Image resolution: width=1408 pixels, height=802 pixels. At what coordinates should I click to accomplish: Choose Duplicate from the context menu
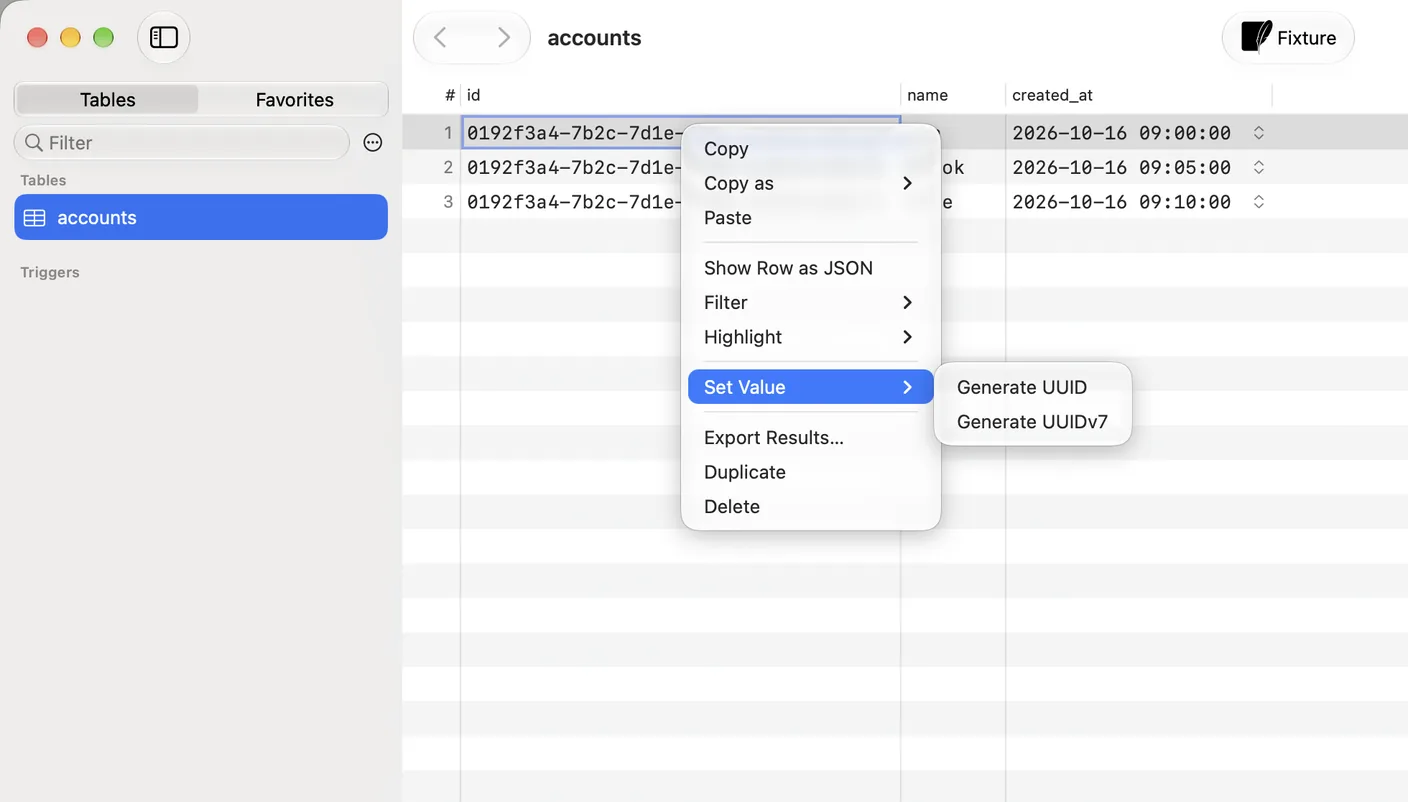[x=811, y=472]
